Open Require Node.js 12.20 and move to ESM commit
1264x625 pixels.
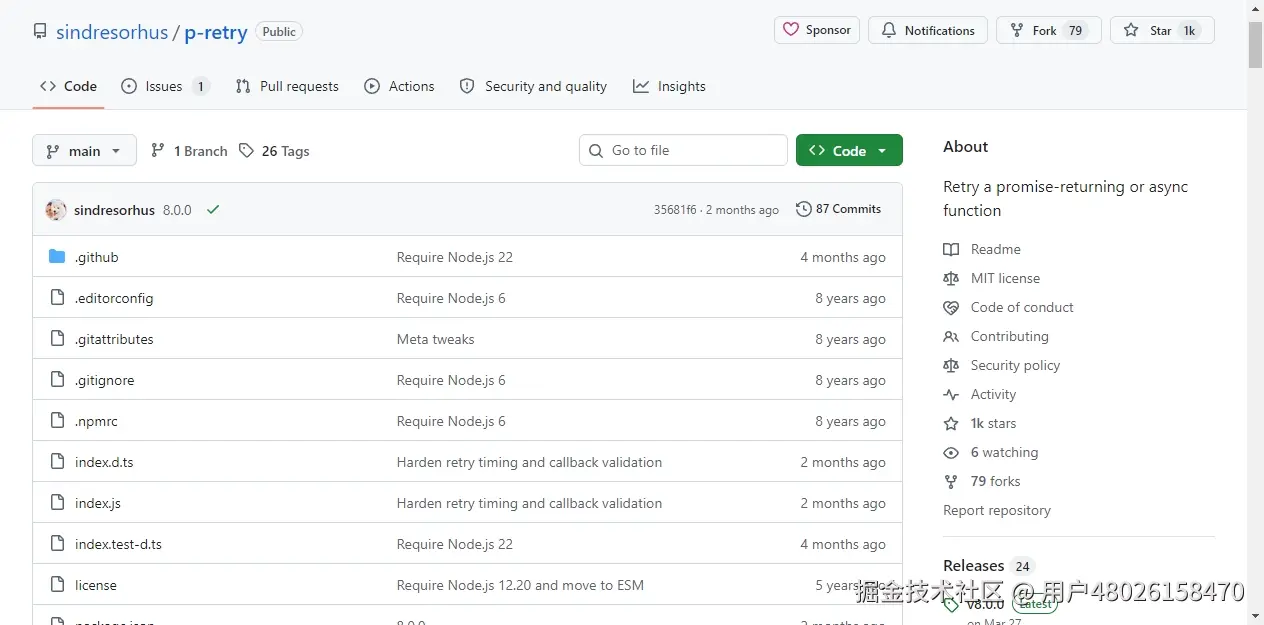pyautogui.click(x=520, y=585)
